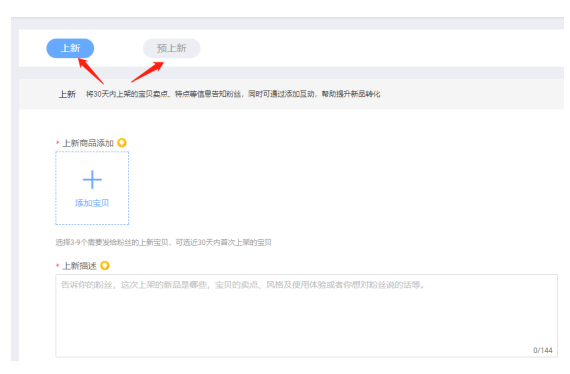Switch to the 预上新 tab

(172, 48)
